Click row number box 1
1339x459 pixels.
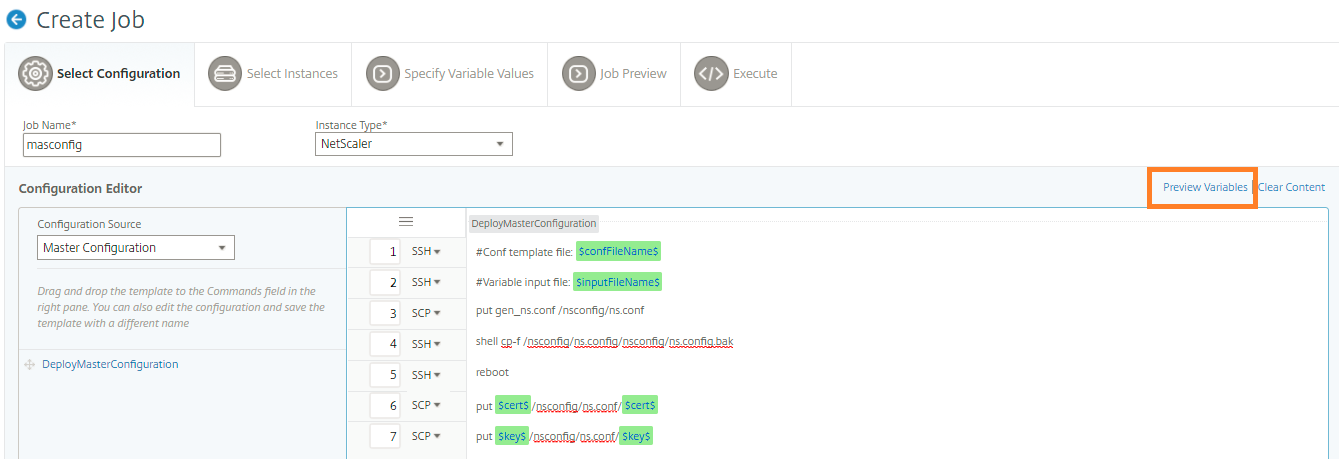click(385, 251)
